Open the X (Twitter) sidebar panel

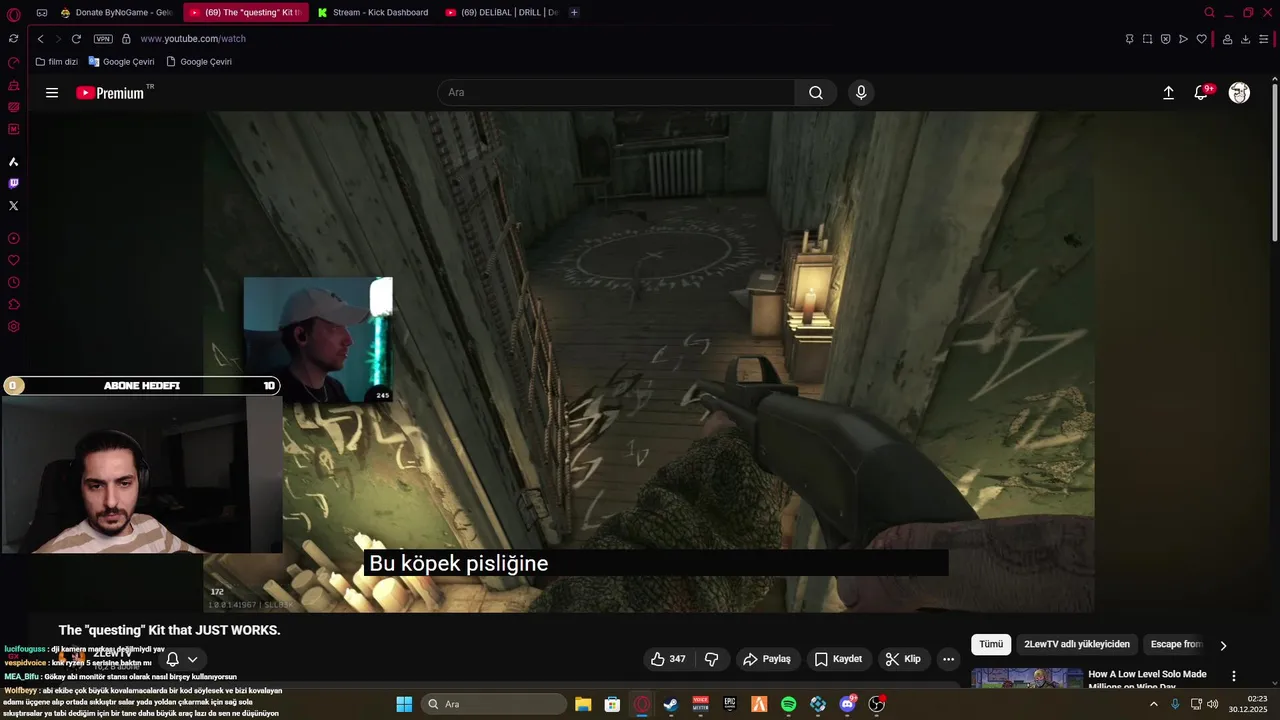point(13,205)
